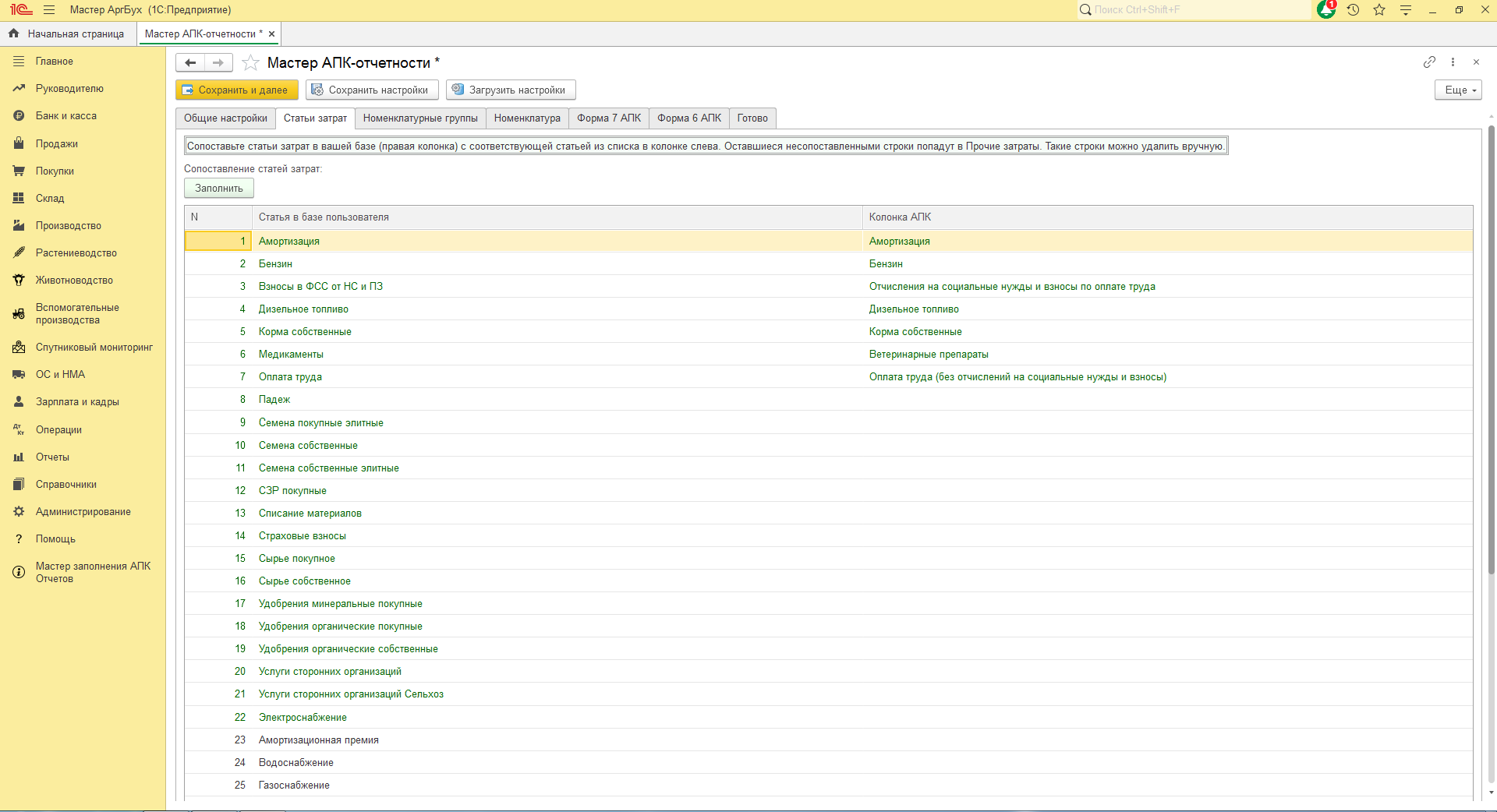The width and height of the screenshot is (1497, 812).
Task: Click Загрузить настройки button
Action: [511, 90]
